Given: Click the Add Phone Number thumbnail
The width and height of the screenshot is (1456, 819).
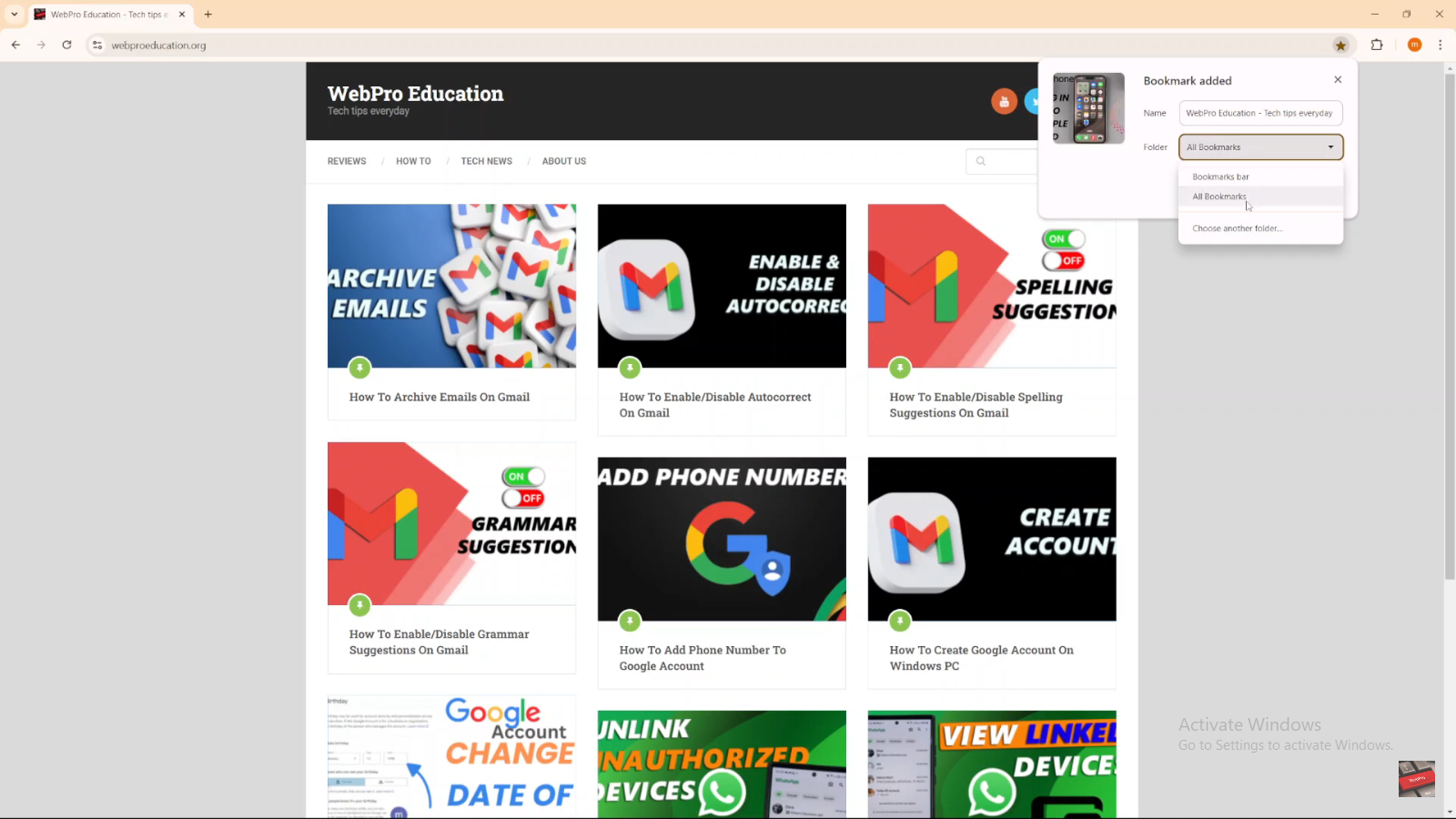Looking at the screenshot, I should pos(722,540).
